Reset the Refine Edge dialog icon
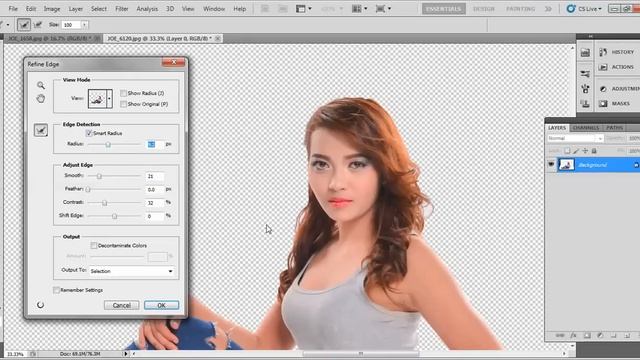640x360 pixels. tap(40, 305)
